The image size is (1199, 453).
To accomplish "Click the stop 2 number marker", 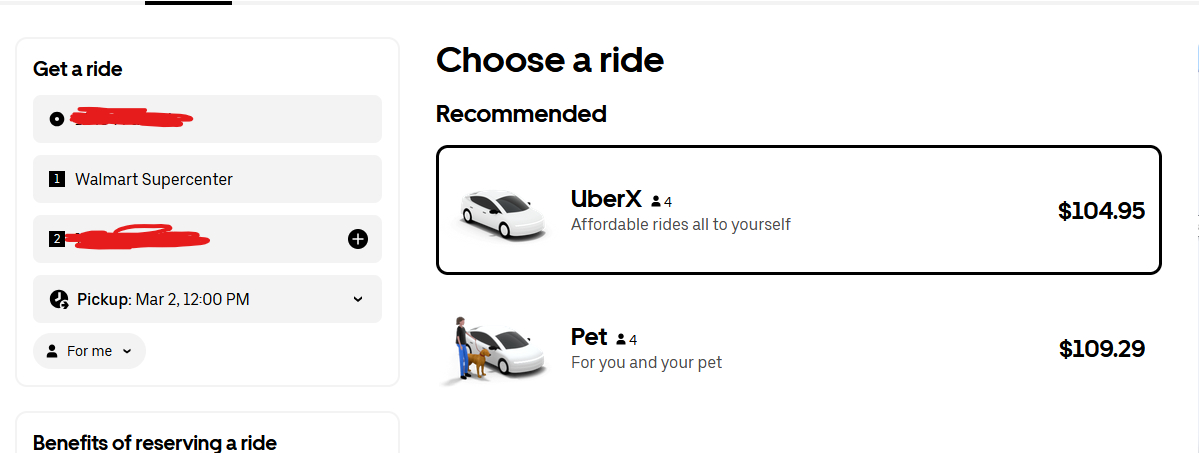I will point(57,239).
